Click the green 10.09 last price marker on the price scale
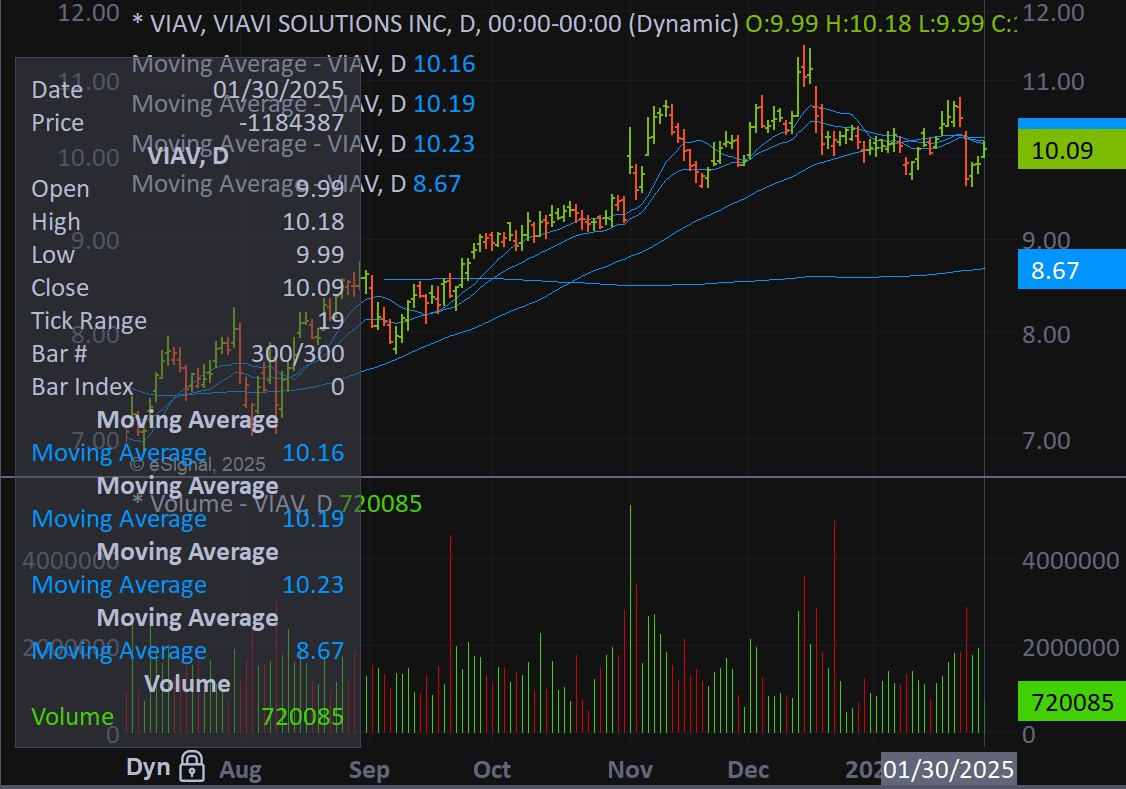 [1071, 150]
